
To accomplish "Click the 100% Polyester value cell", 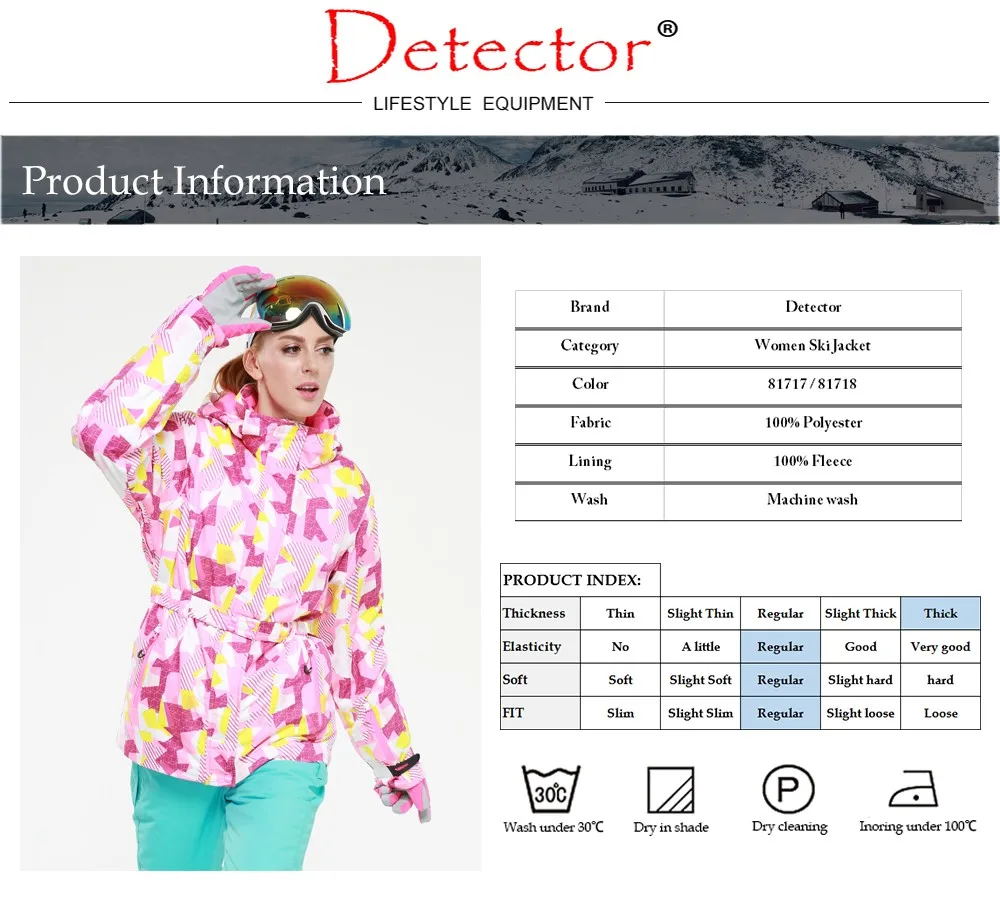I will (812, 423).
